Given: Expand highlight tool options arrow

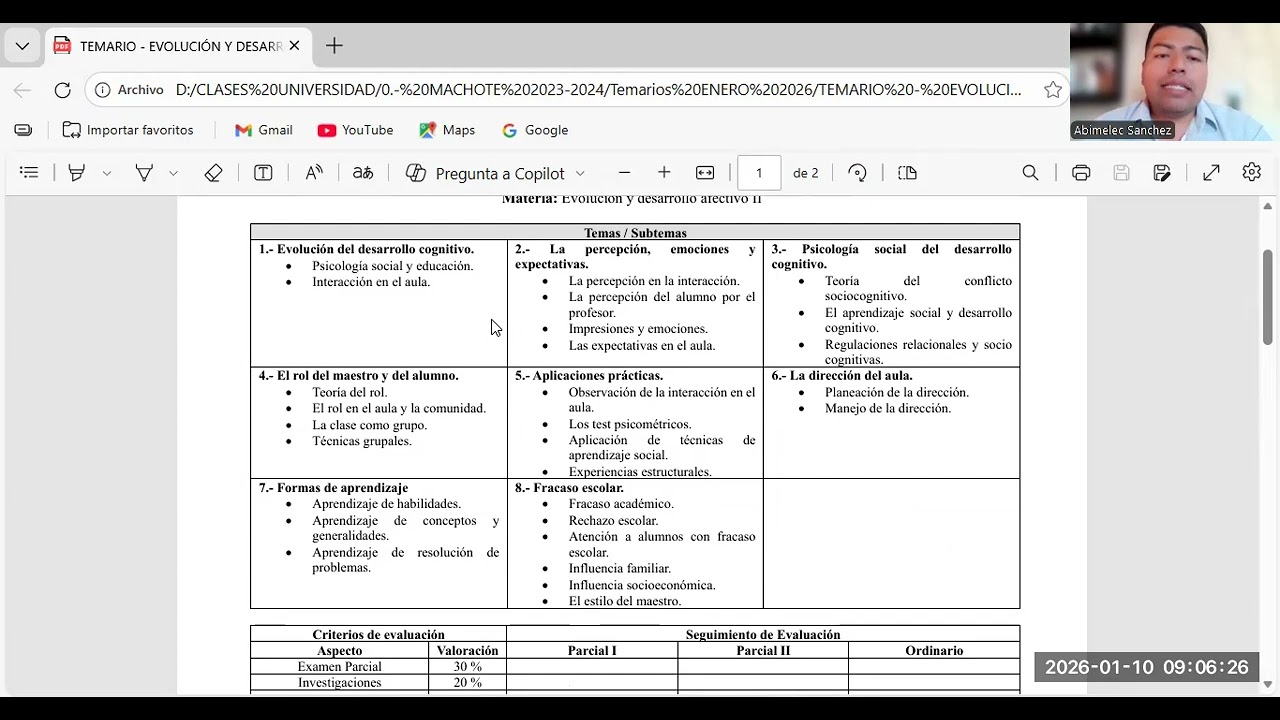Looking at the screenshot, I should click(x=106, y=173).
